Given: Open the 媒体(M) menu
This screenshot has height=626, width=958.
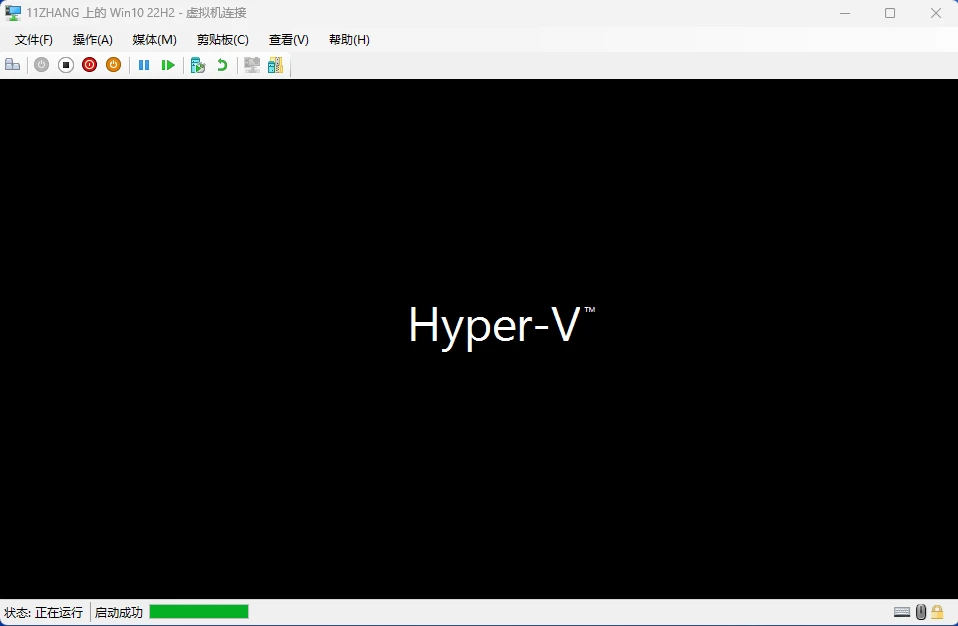Looking at the screenshot, I should [x=155, y=40].
